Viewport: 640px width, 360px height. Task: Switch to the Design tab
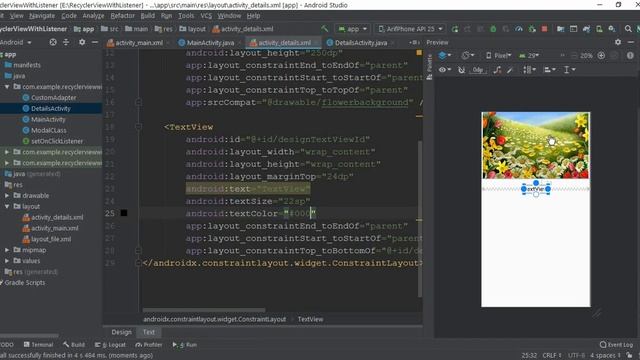(x=121, y=332)
